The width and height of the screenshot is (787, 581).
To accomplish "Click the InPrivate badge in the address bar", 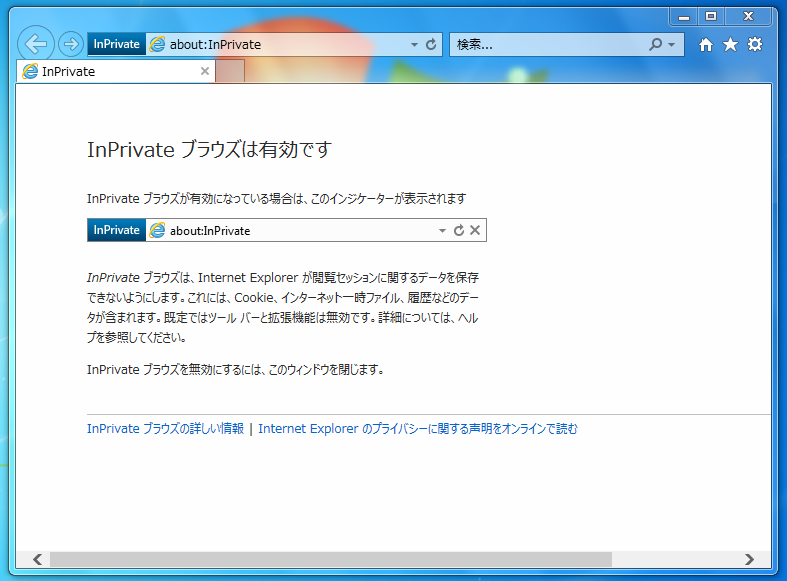I will 116,44.
